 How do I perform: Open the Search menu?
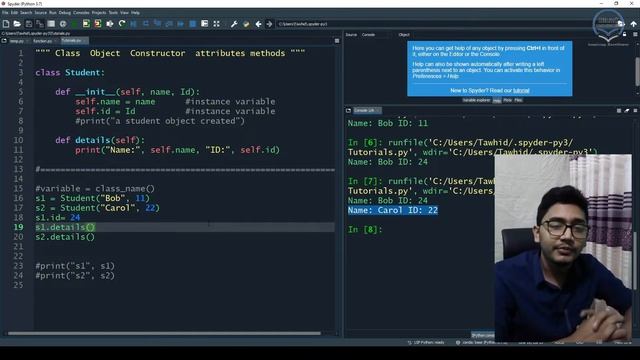26,13
